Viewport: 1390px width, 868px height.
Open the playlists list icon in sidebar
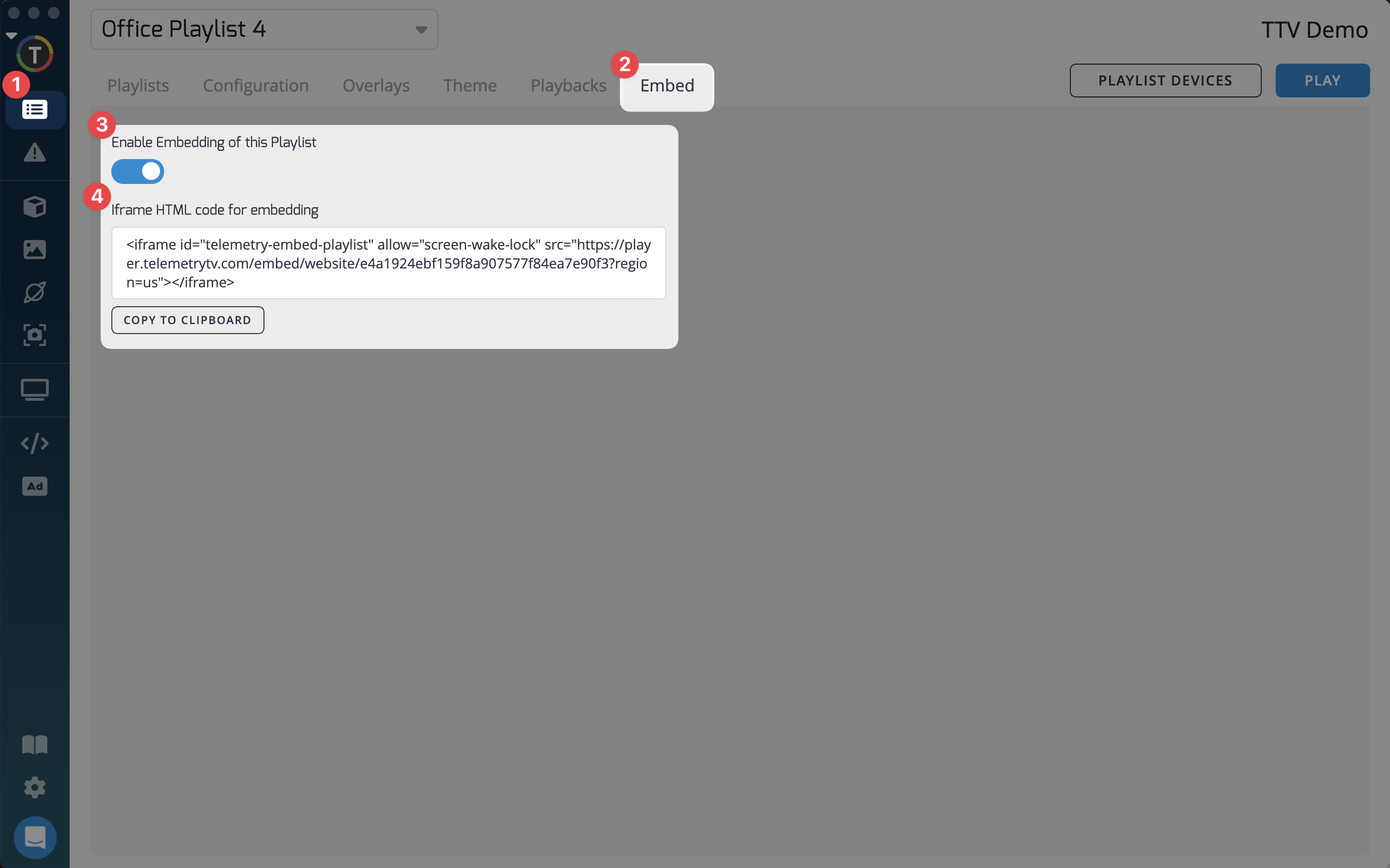click(34, 110)
